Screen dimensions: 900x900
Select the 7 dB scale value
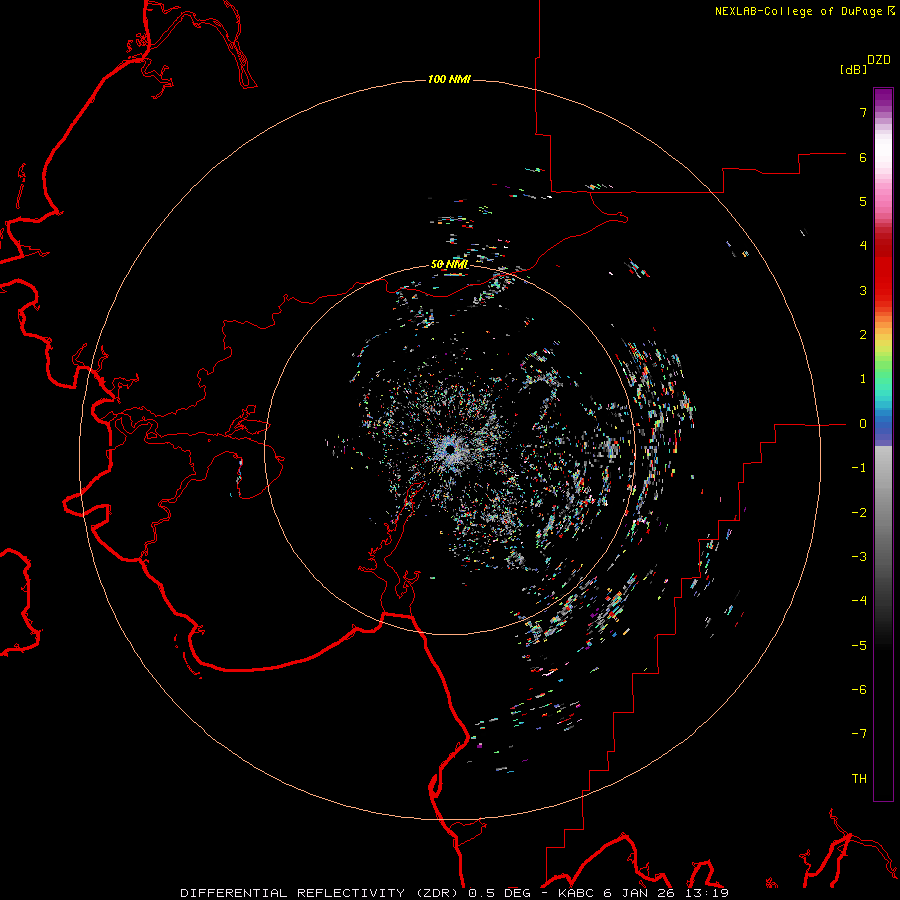[863, 112]
